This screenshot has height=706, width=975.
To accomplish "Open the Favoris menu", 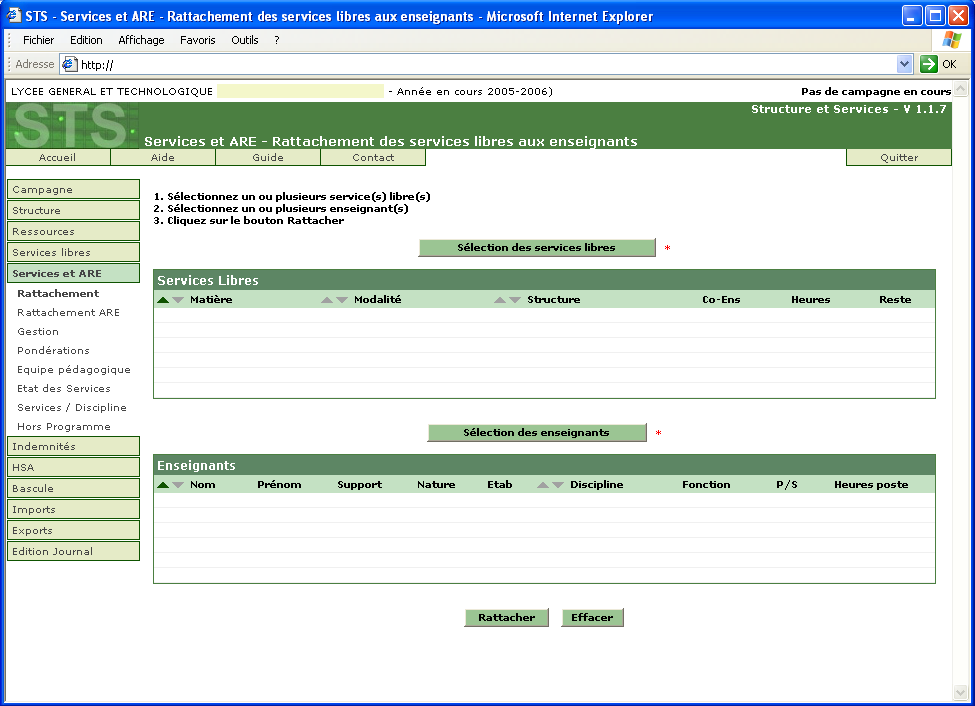I will (198, 40).
